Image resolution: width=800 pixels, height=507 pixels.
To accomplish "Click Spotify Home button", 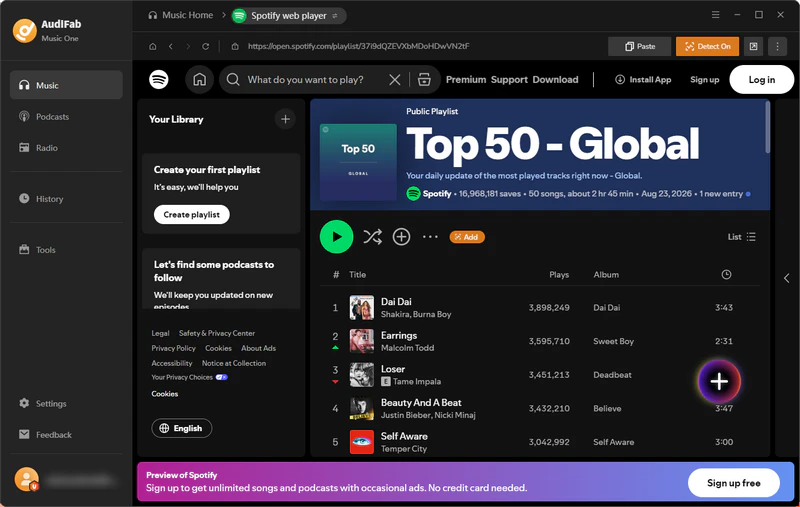I will (199, 80).
